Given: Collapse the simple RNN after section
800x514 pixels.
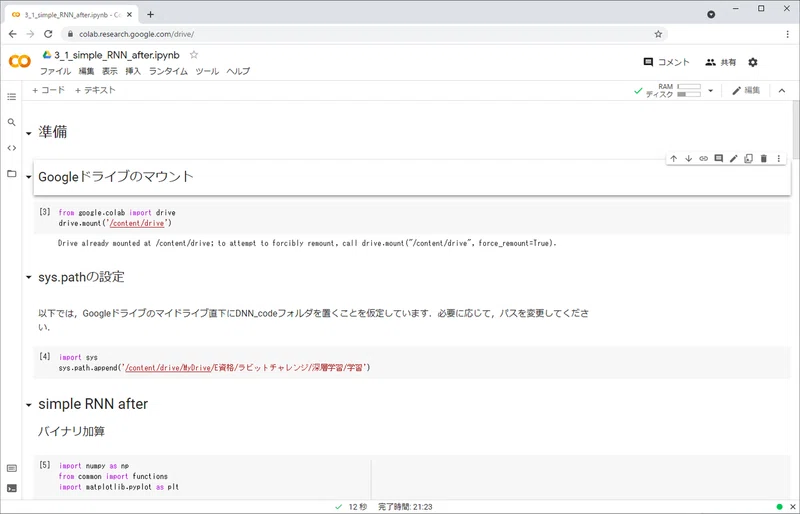Looking at the screenshot, I should pos(29,405).
